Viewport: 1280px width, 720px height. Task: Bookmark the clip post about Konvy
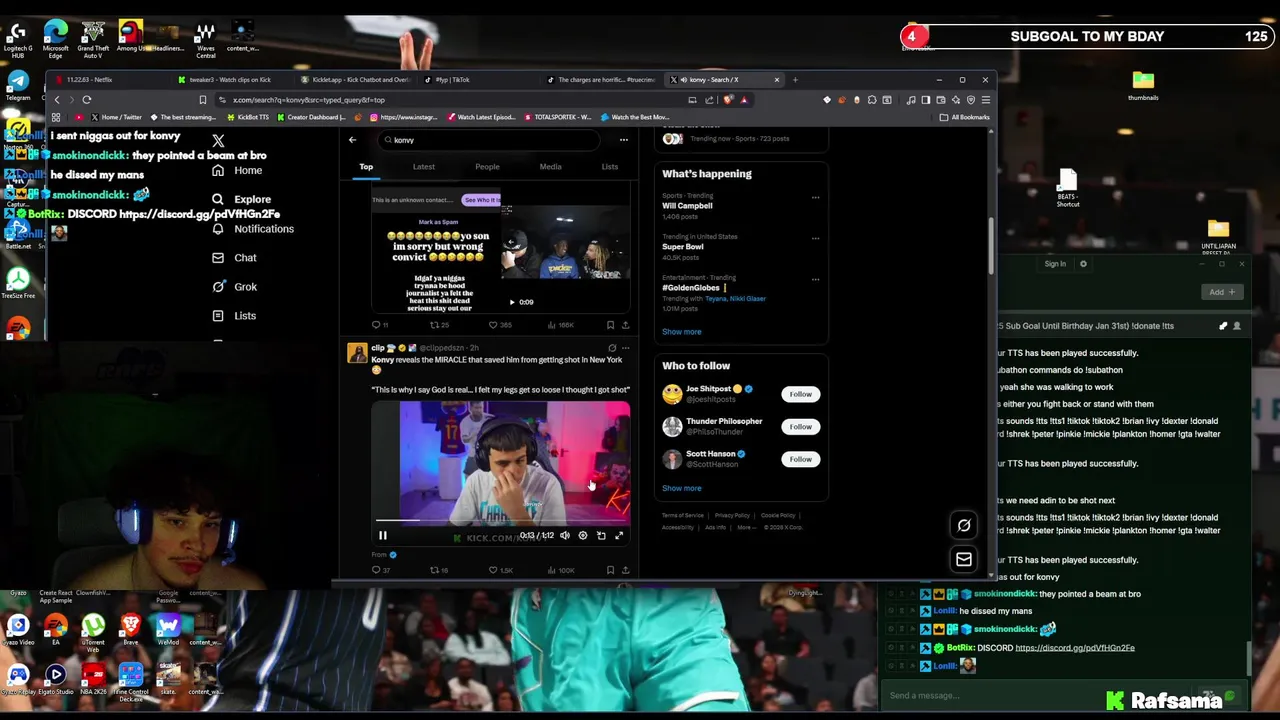click(610, 570)
